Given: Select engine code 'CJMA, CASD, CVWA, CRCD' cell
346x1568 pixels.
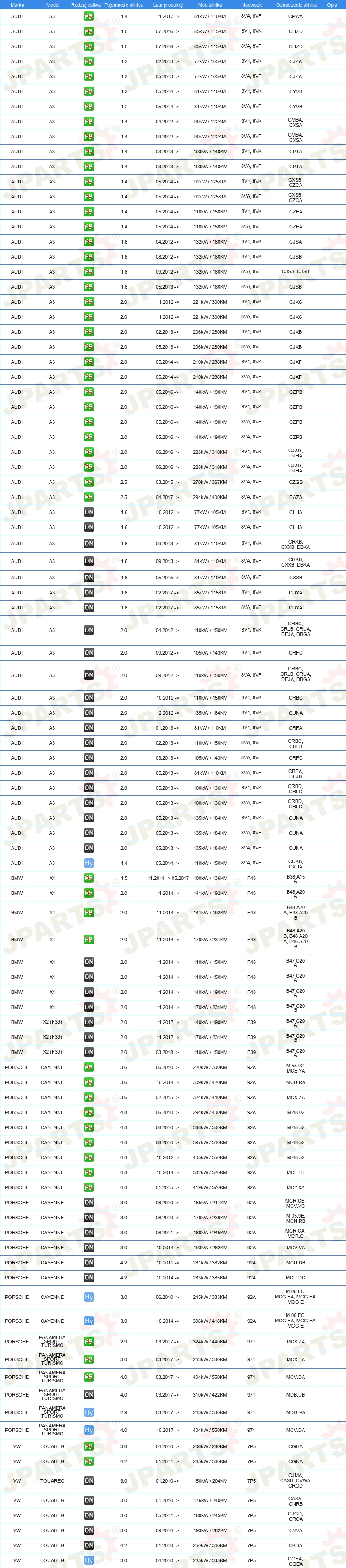Looking at the screenshot, I should coord(296,1481).
